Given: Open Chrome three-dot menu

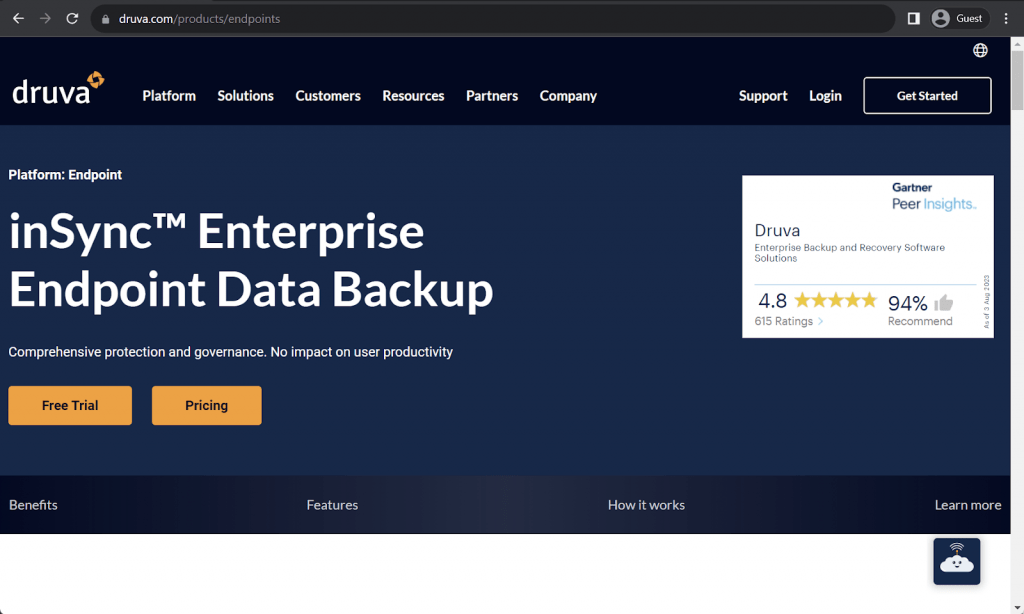Looking at the screenshot, I should [1006, 18].
